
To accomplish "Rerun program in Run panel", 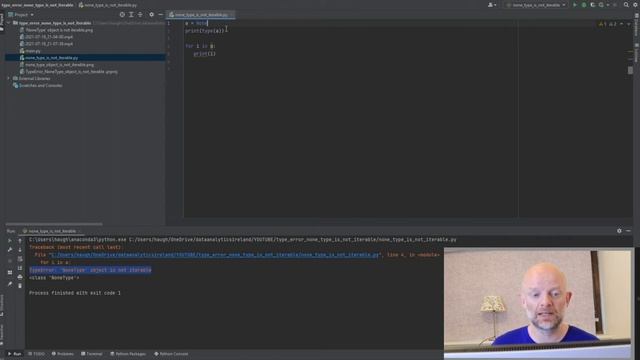I will coord(10,241).
